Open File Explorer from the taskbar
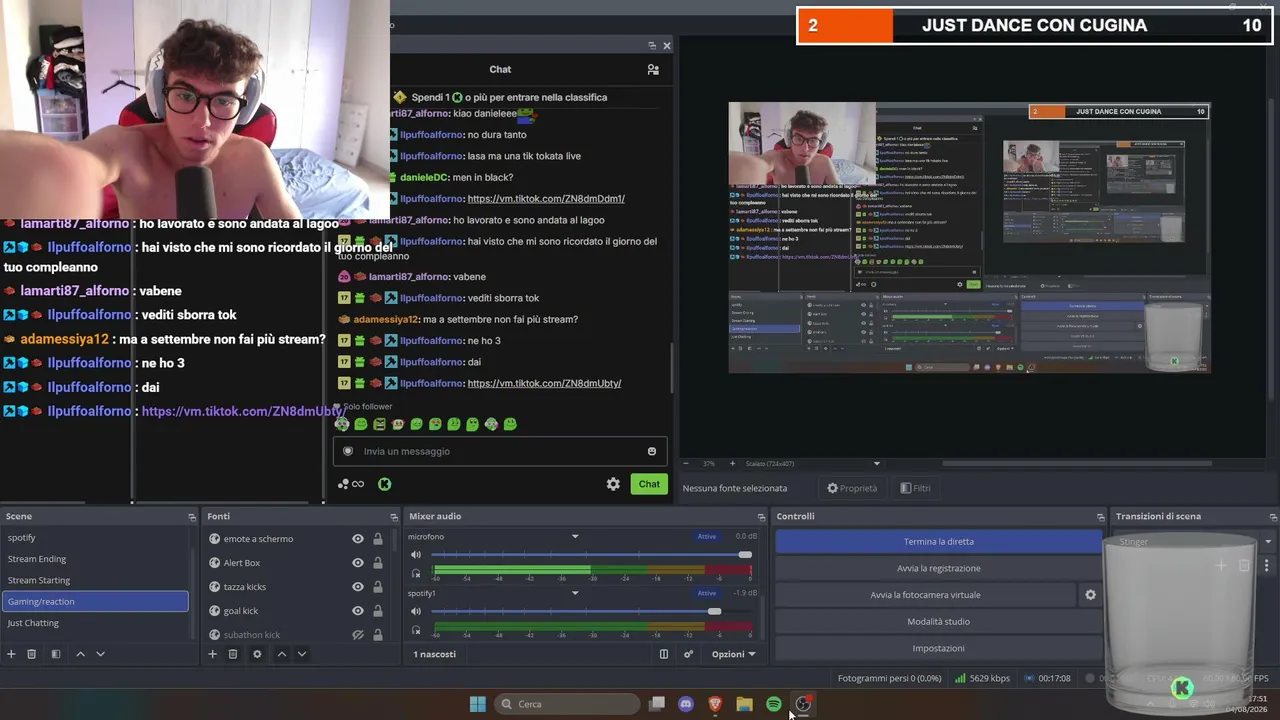The height and width of the screenshot is (720, 1280). click(x=744, y=704)
